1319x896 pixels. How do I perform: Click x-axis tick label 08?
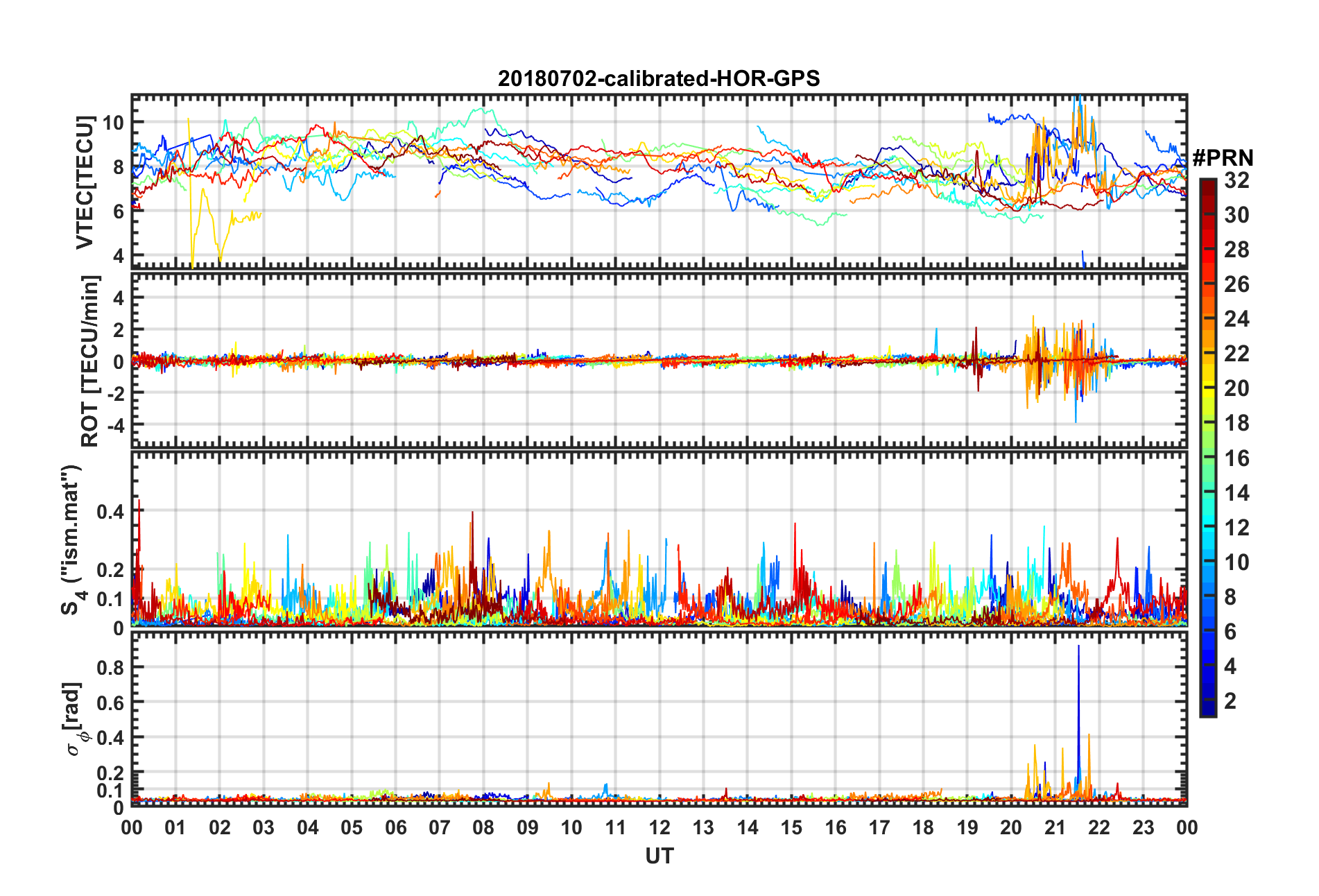(483, 828)
